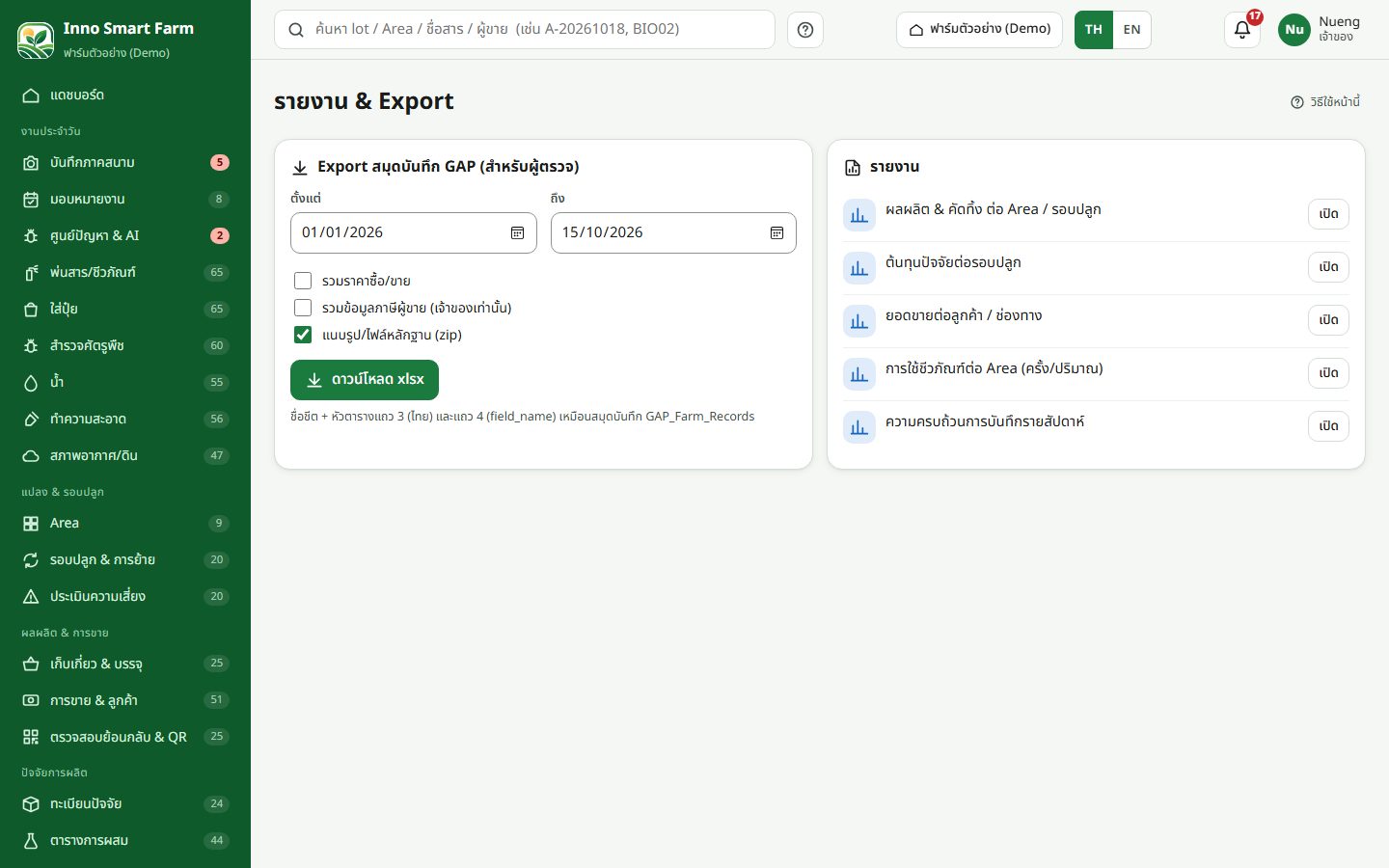Screen dimensions: 1389x868
Task: Open the ผลผลิต & คัดทิ้ง ต่อ Area report
Action: (1328, 214)
